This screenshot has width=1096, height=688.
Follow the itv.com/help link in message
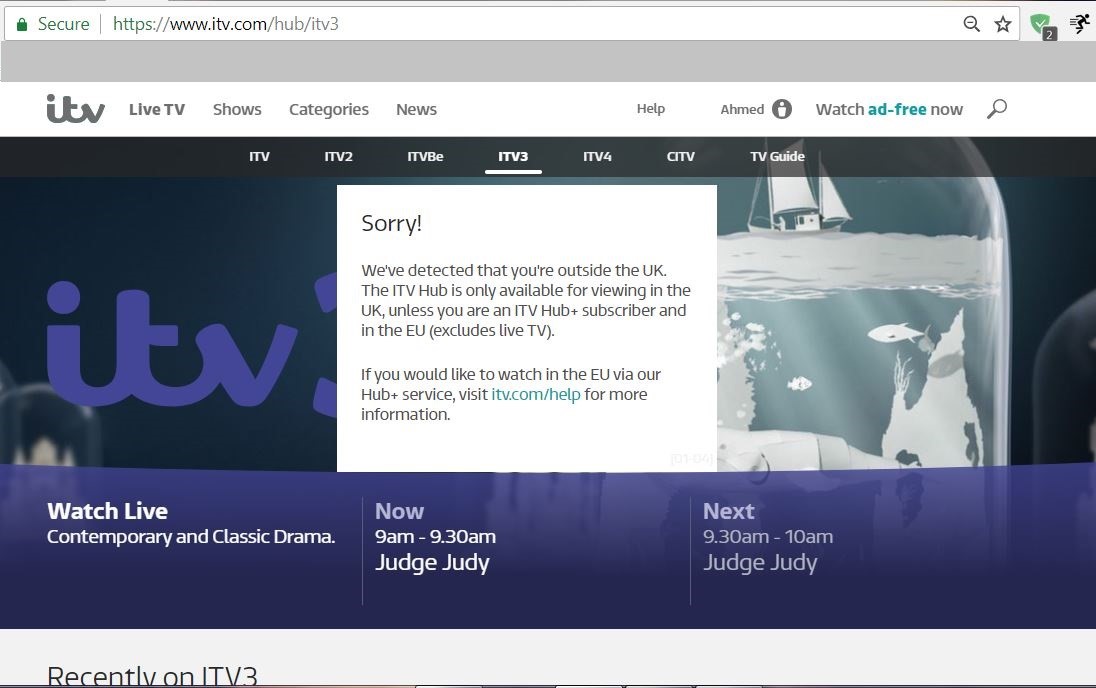point(536,394)
